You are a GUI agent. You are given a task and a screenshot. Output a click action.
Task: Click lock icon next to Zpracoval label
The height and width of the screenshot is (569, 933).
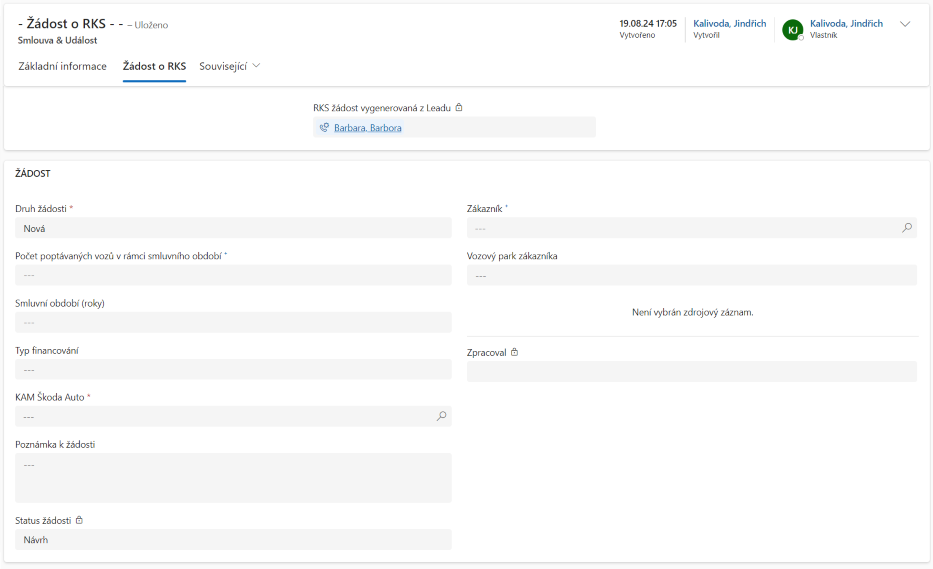(514, 352)
